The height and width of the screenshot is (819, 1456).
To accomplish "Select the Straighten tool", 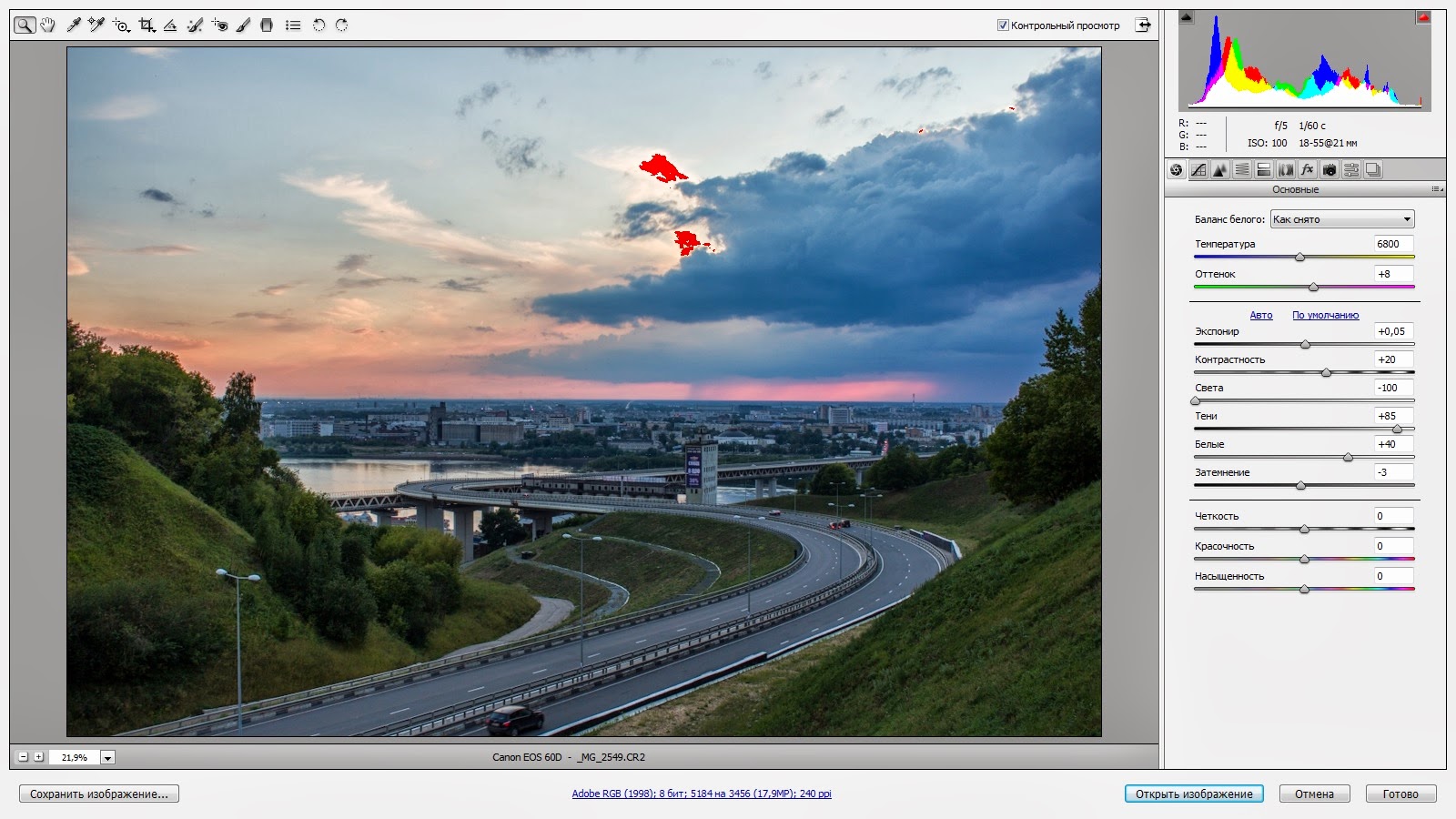I will click(170, 25).
